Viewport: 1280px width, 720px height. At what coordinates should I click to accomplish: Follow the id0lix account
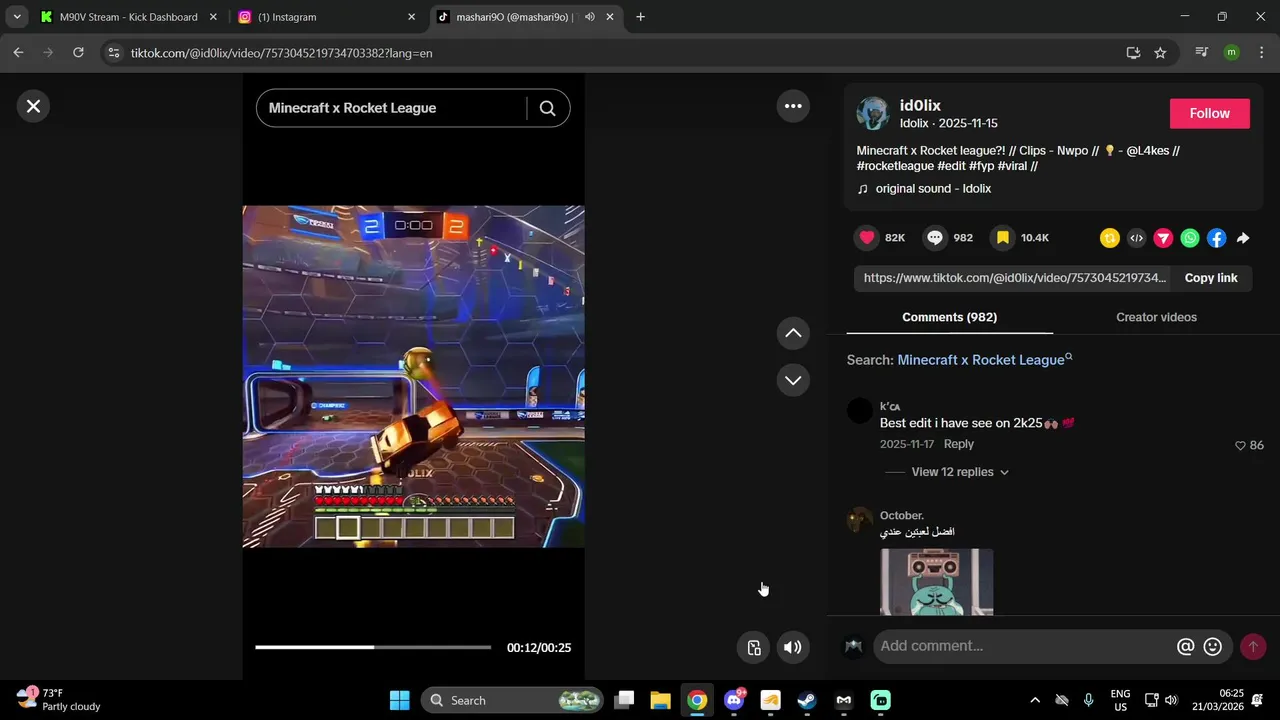coord(1210,113)
